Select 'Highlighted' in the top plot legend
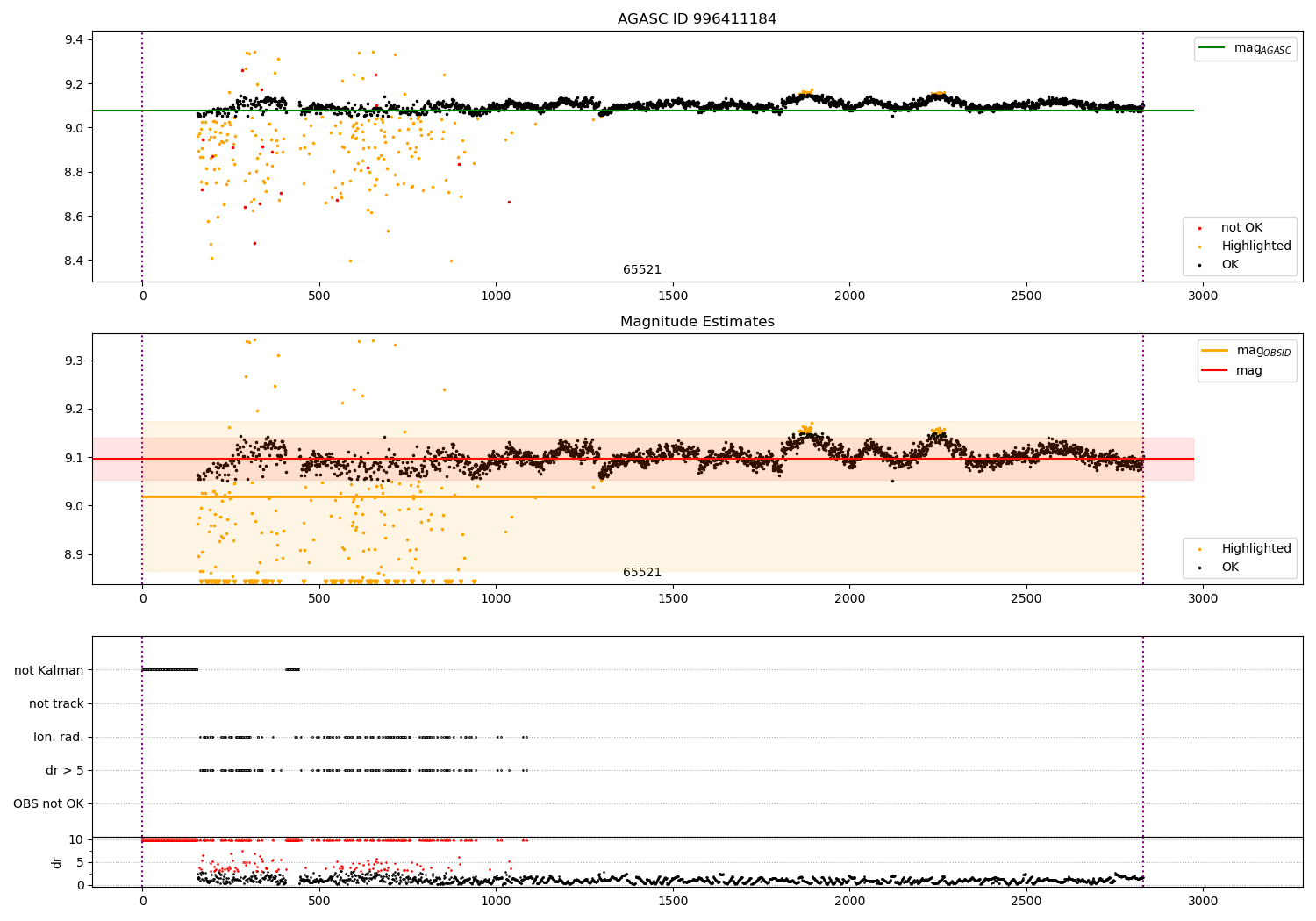This screenshot has width=1316, height=921. pyautogui.click(x=1256, y=246)
